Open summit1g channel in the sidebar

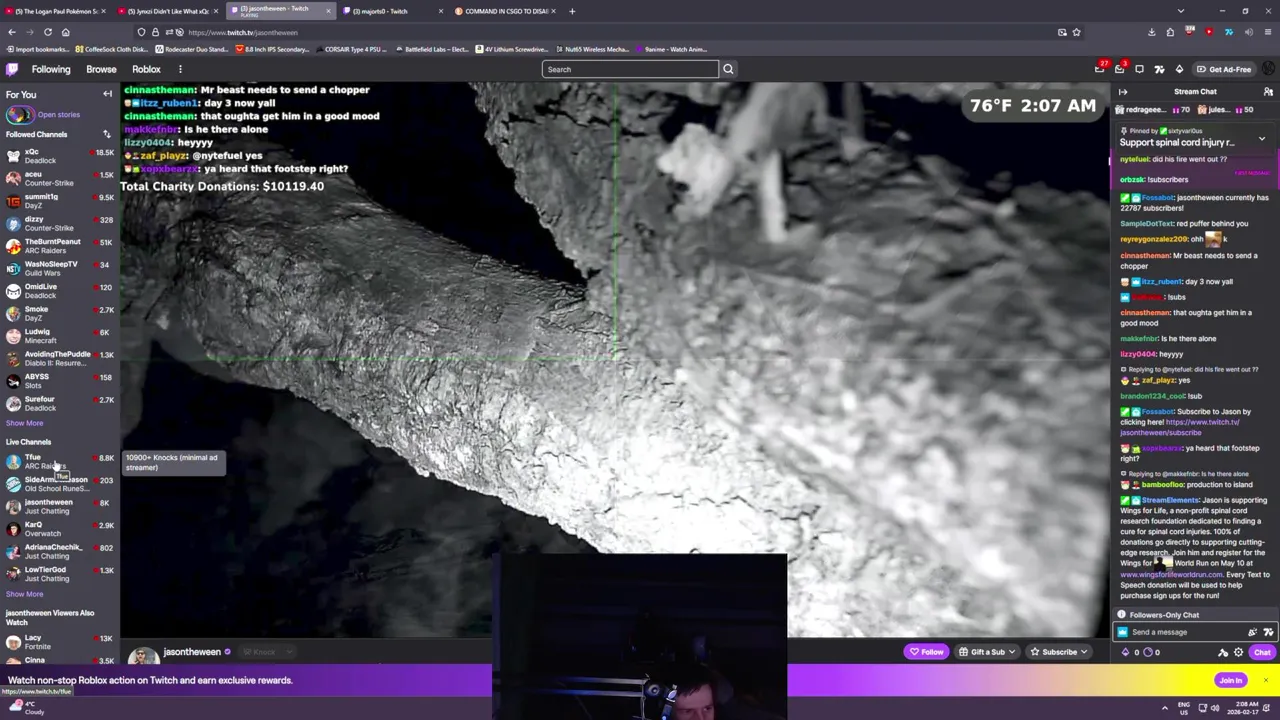(x=60, y=201)
